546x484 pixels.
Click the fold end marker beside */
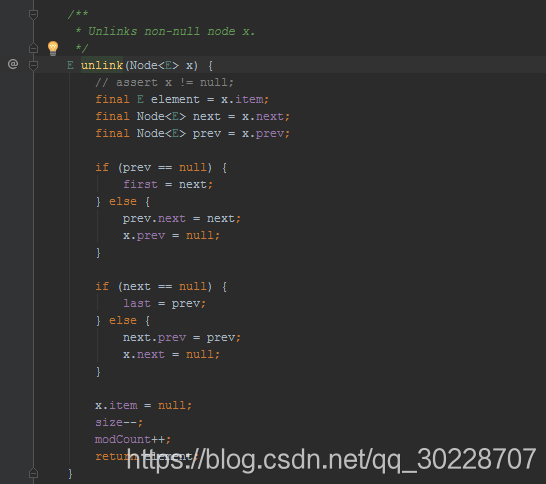click(33, 48)
